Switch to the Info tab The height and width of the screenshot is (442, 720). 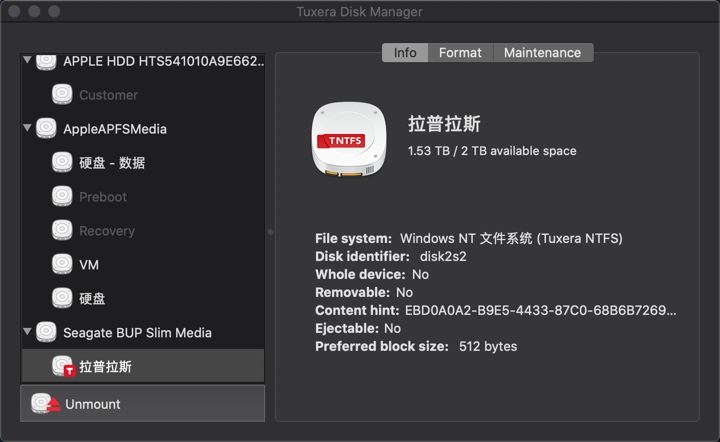[405, 53]
